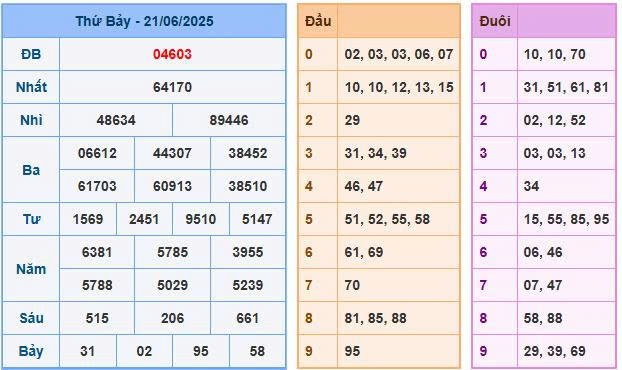The width and height of the screenshot is (622, 370).
Task: Select the Tư number 1569
Action: coord(88,219)
